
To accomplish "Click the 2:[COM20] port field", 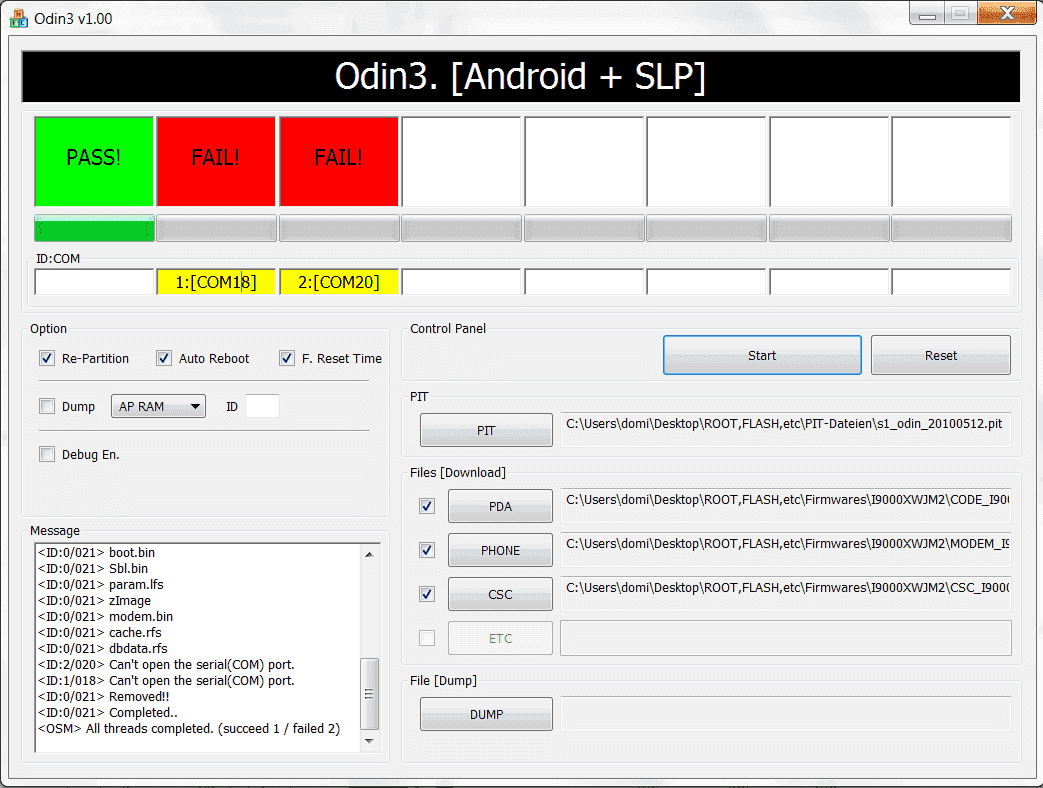I will pos(339,282).
